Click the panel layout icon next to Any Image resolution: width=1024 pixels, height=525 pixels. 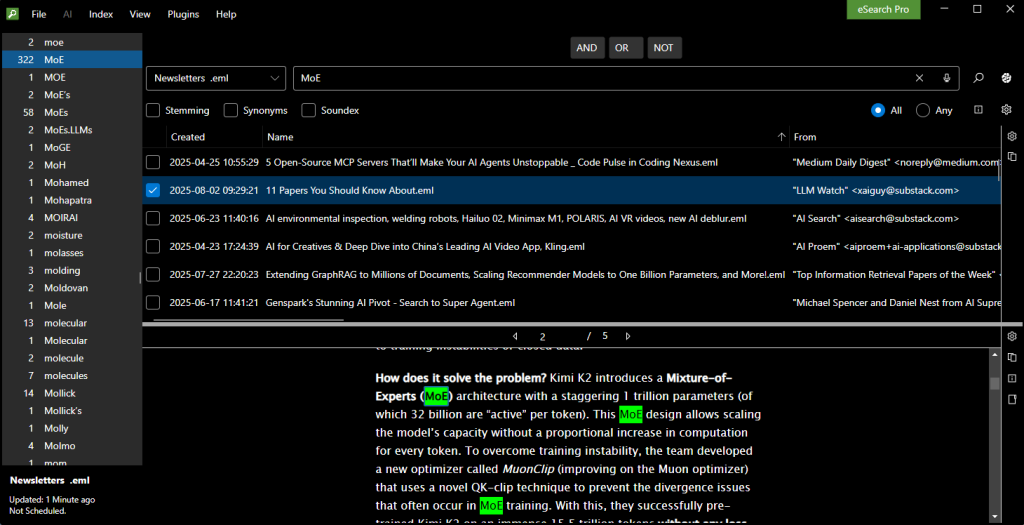click(978, 110)
